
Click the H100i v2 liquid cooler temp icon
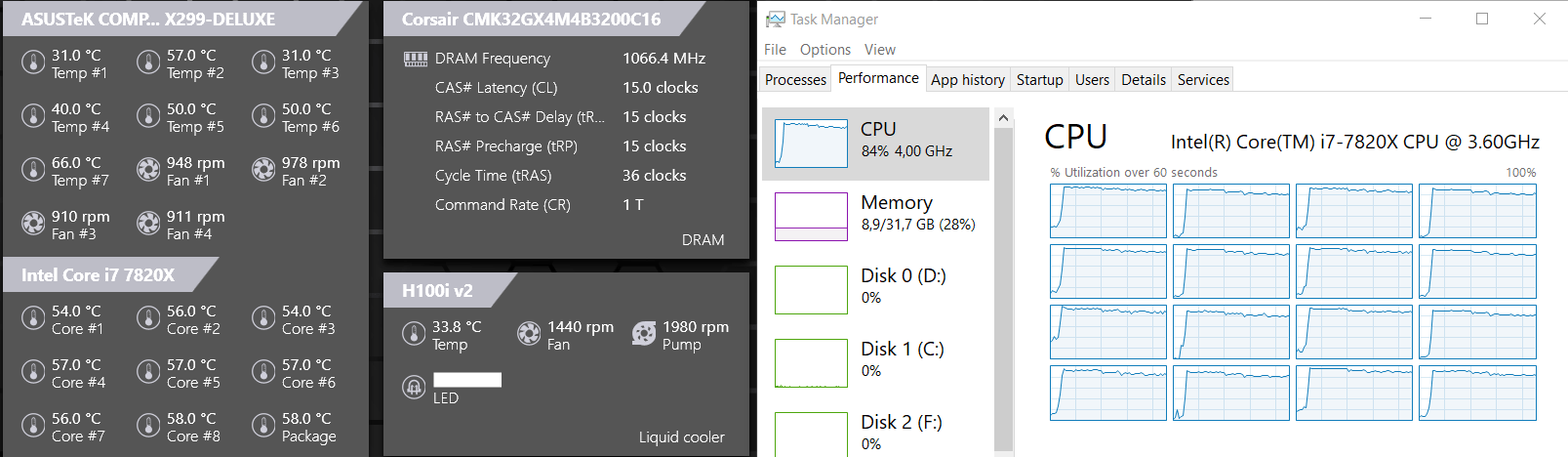(414, 334)
